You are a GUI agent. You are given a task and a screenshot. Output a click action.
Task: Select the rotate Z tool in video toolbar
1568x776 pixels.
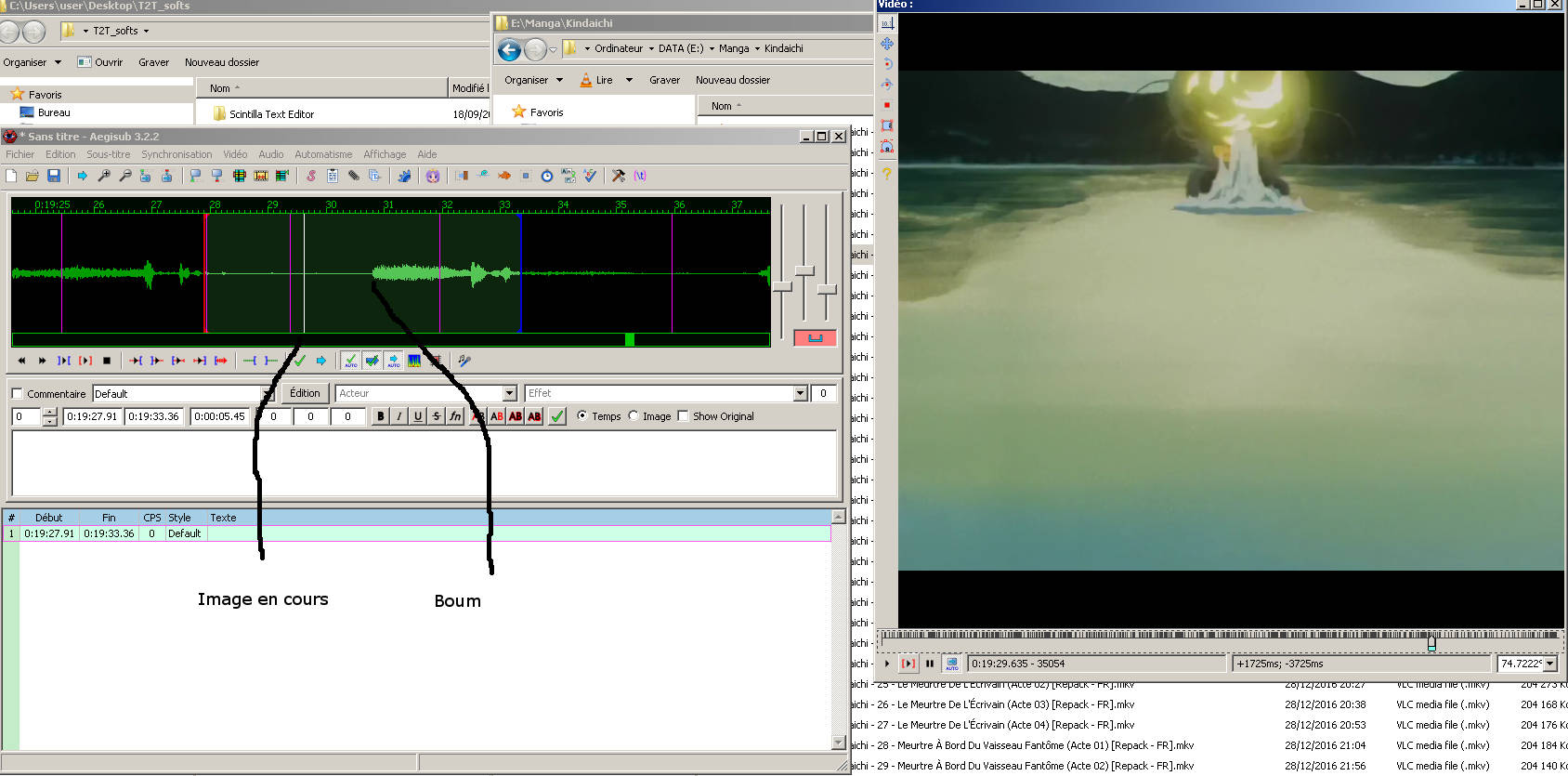[887, 64]
